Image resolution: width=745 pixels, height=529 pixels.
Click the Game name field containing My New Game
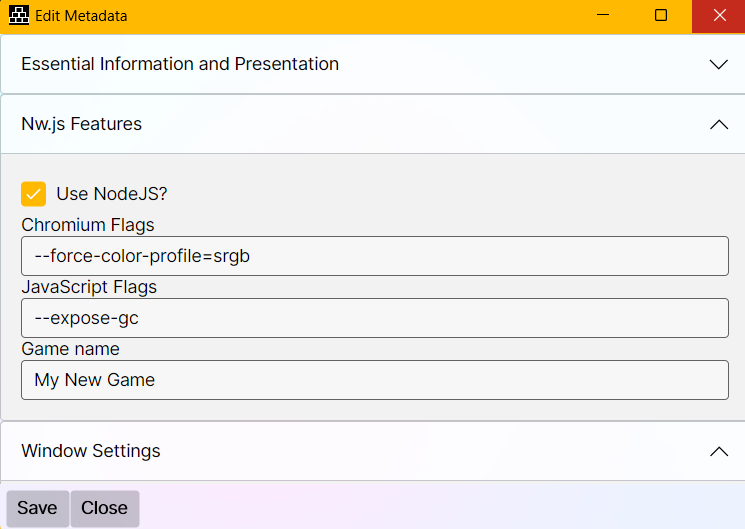pyautogui.click(x=374, y=380)
